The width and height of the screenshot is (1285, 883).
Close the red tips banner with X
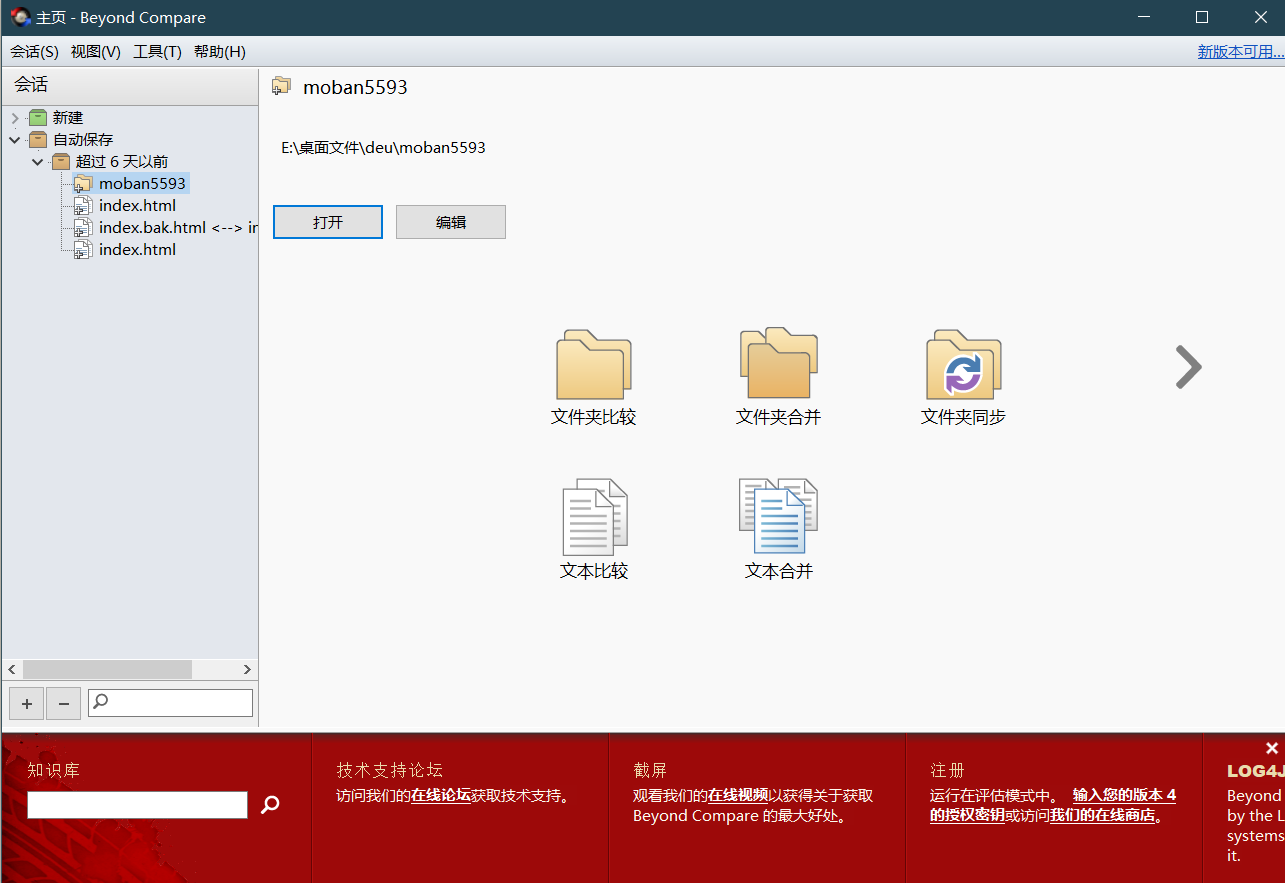(x=1271, y=748)
